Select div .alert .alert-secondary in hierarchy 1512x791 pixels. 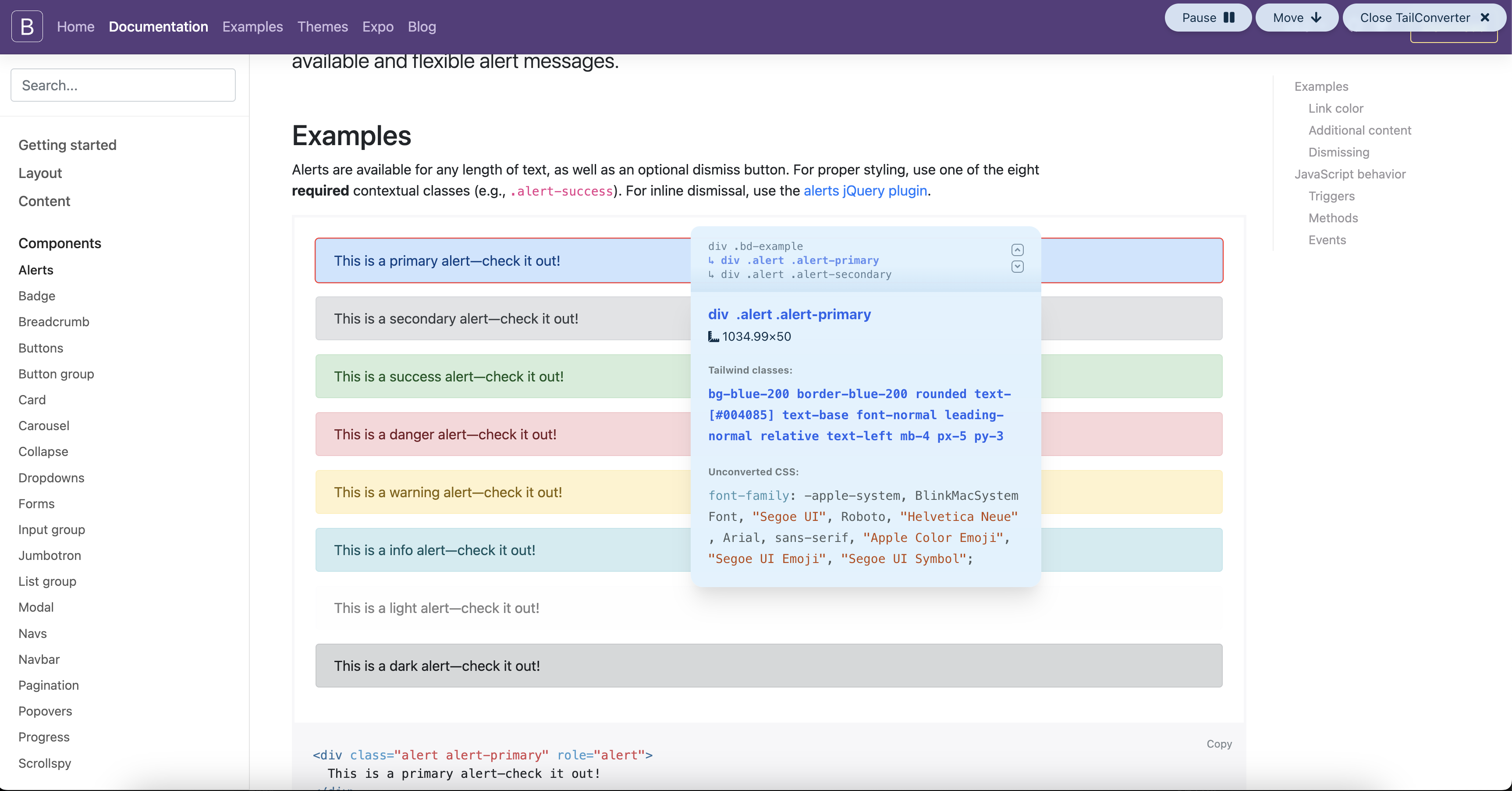(800, 274)
